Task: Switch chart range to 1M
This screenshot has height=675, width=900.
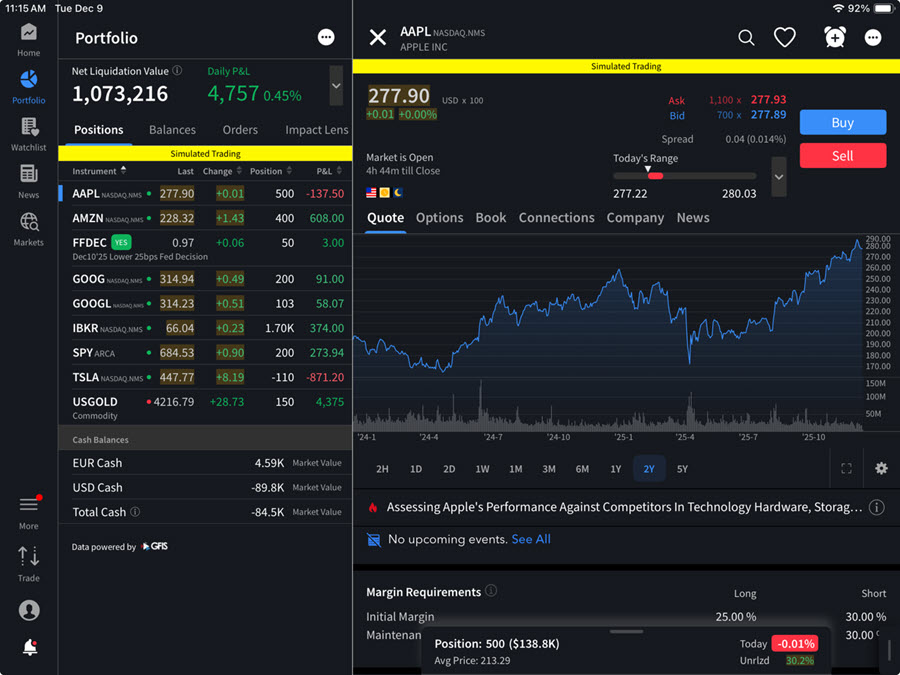Action: pyautogui.click(x=516, y=469)
